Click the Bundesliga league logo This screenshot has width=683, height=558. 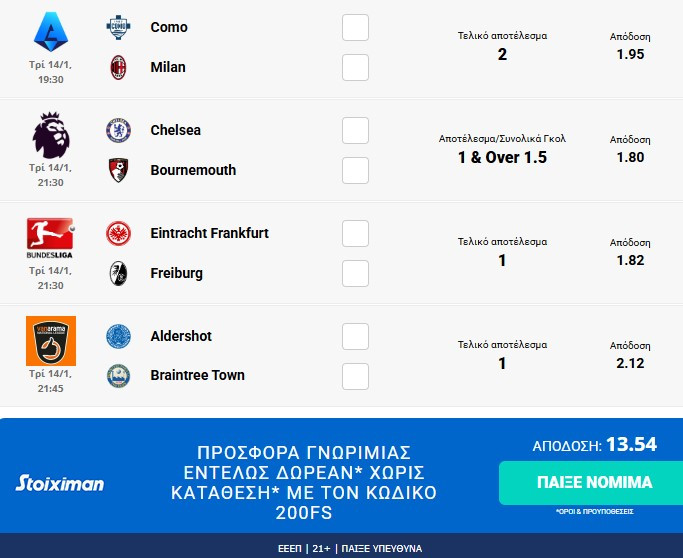[51, 237]
